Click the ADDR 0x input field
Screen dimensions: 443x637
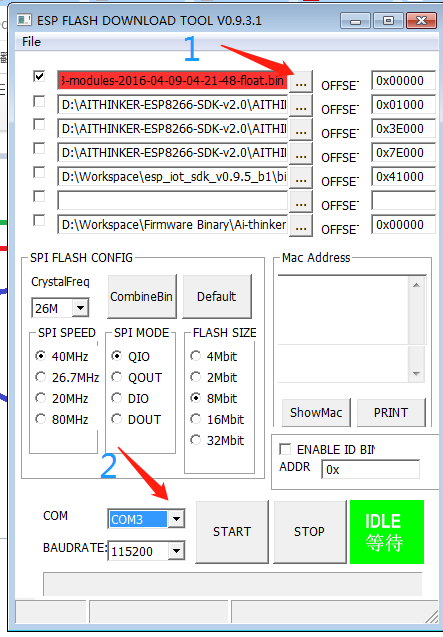pyautogui.click(x=370, y=470)
